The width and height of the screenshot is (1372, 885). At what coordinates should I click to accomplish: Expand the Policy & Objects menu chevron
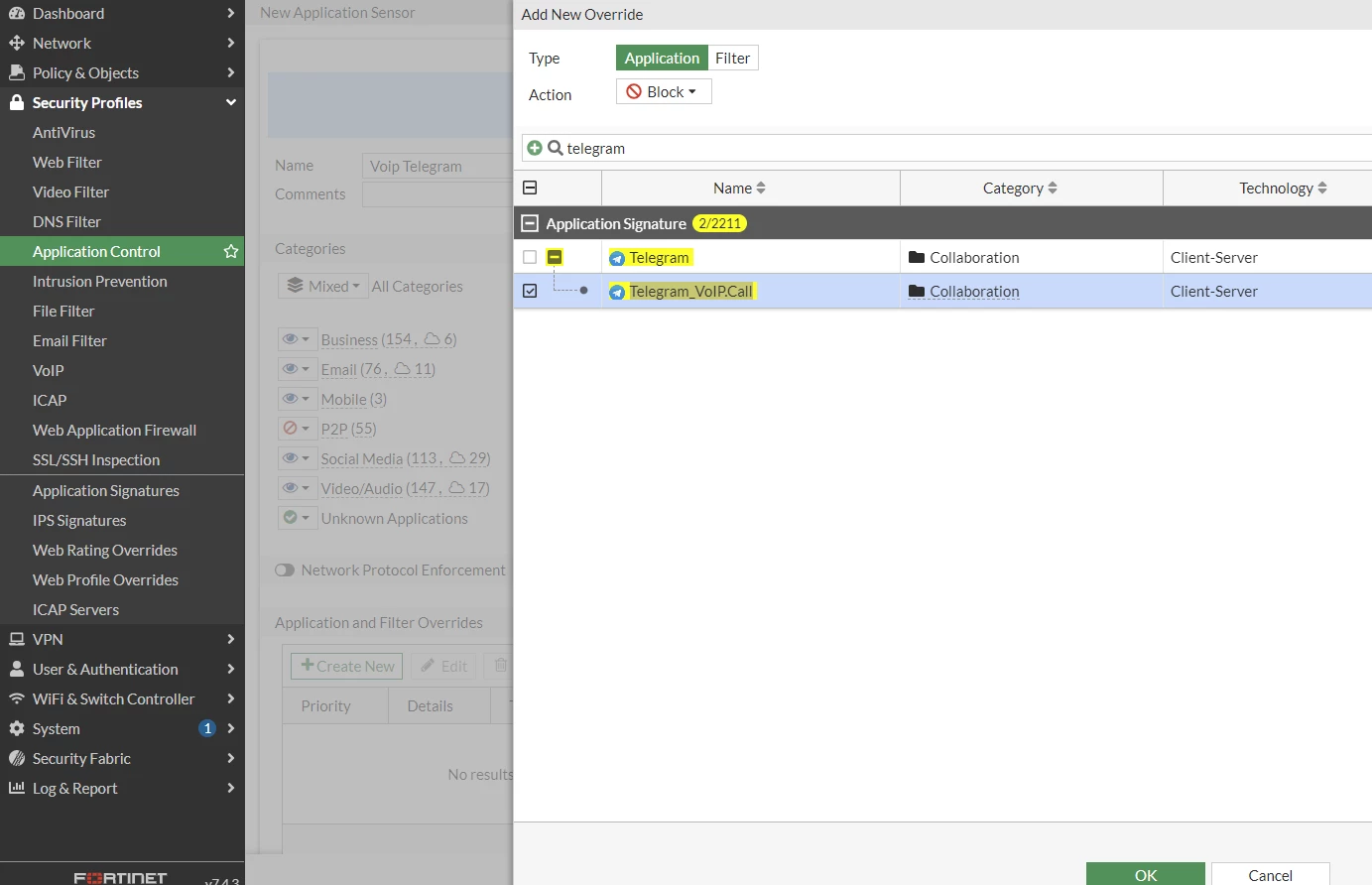point(230,73)
